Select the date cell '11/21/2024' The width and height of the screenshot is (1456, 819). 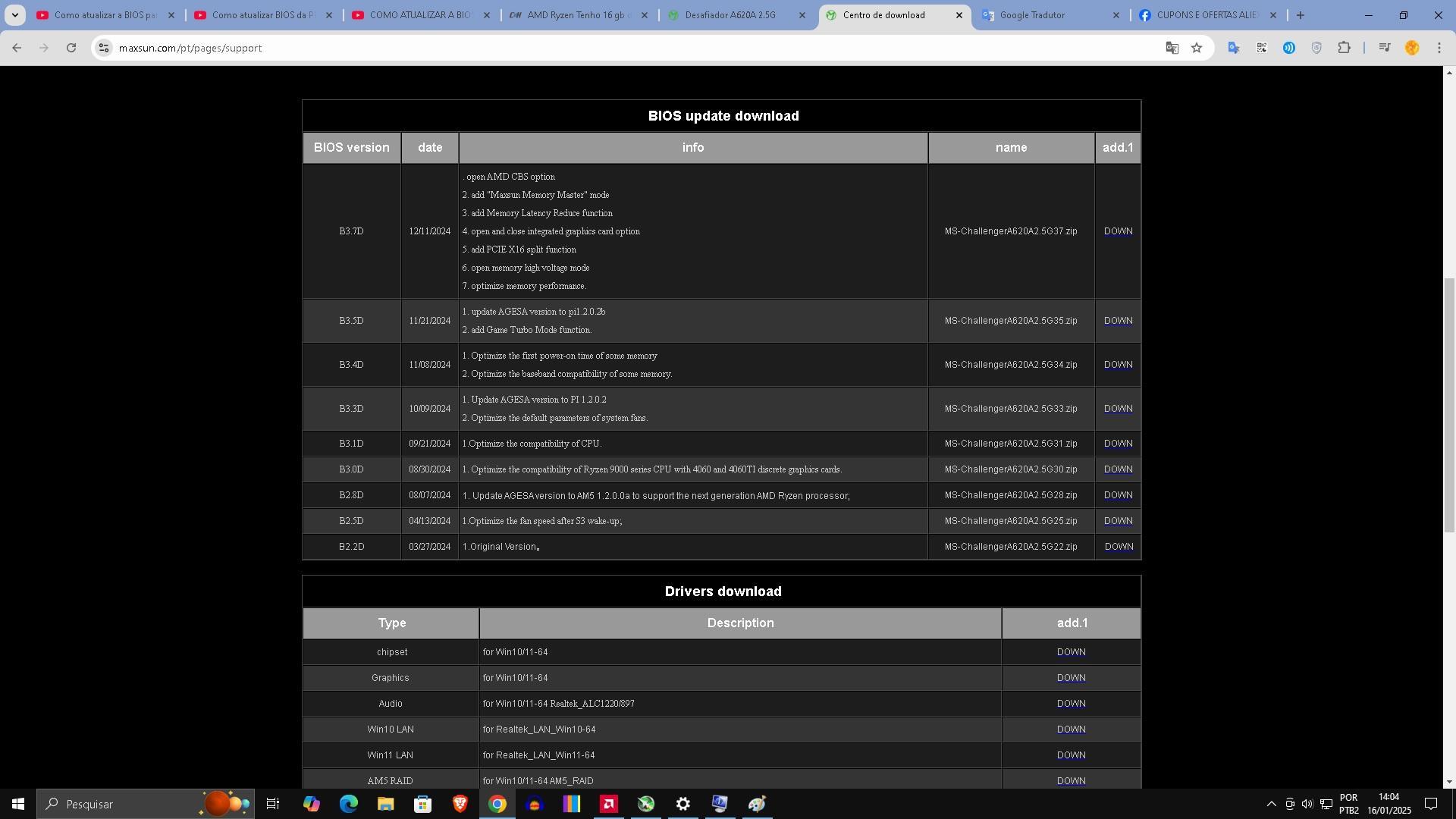(x=429, y=321)
